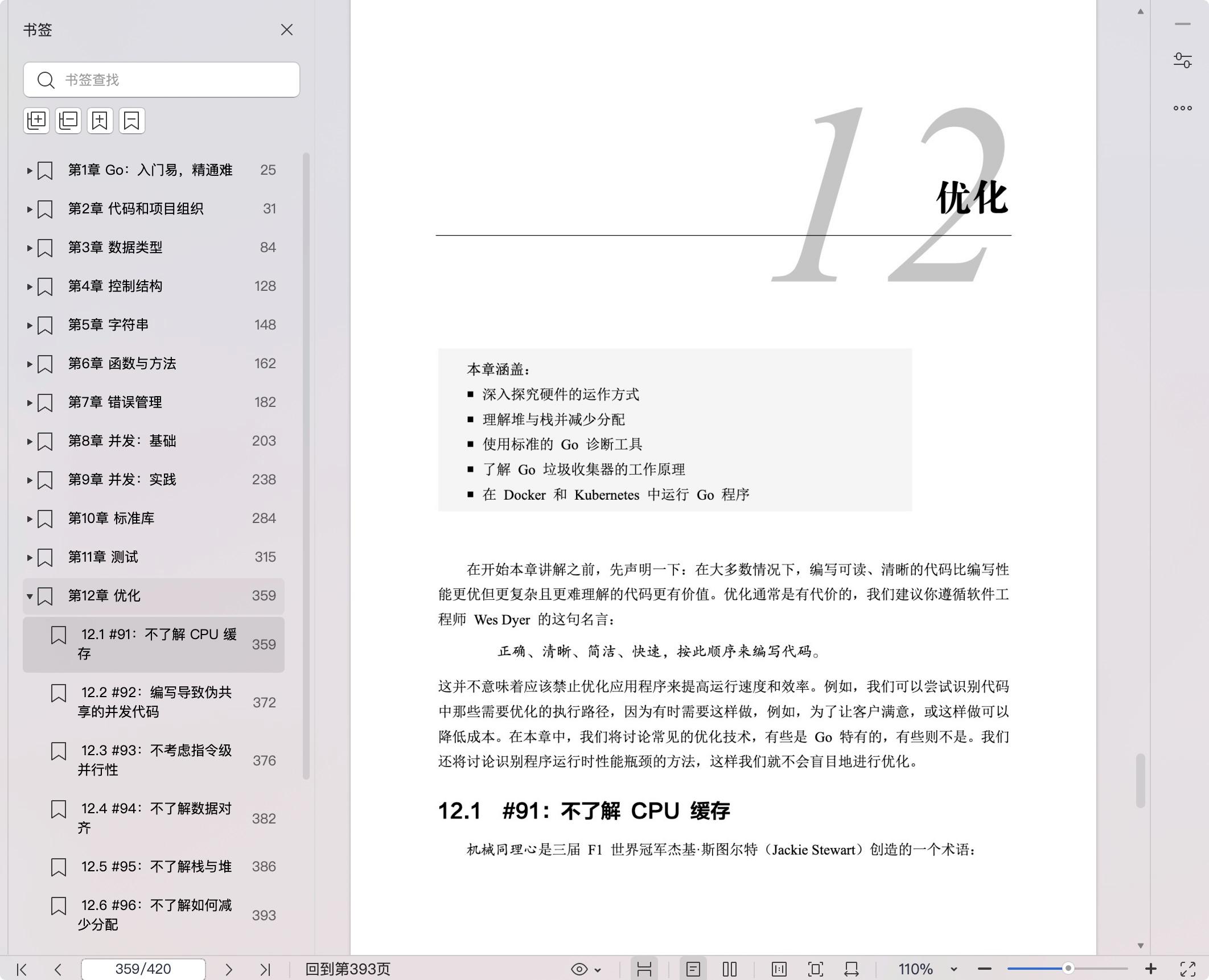
Task: Click the document scroll down arrow
Action: coord(1141,945)
